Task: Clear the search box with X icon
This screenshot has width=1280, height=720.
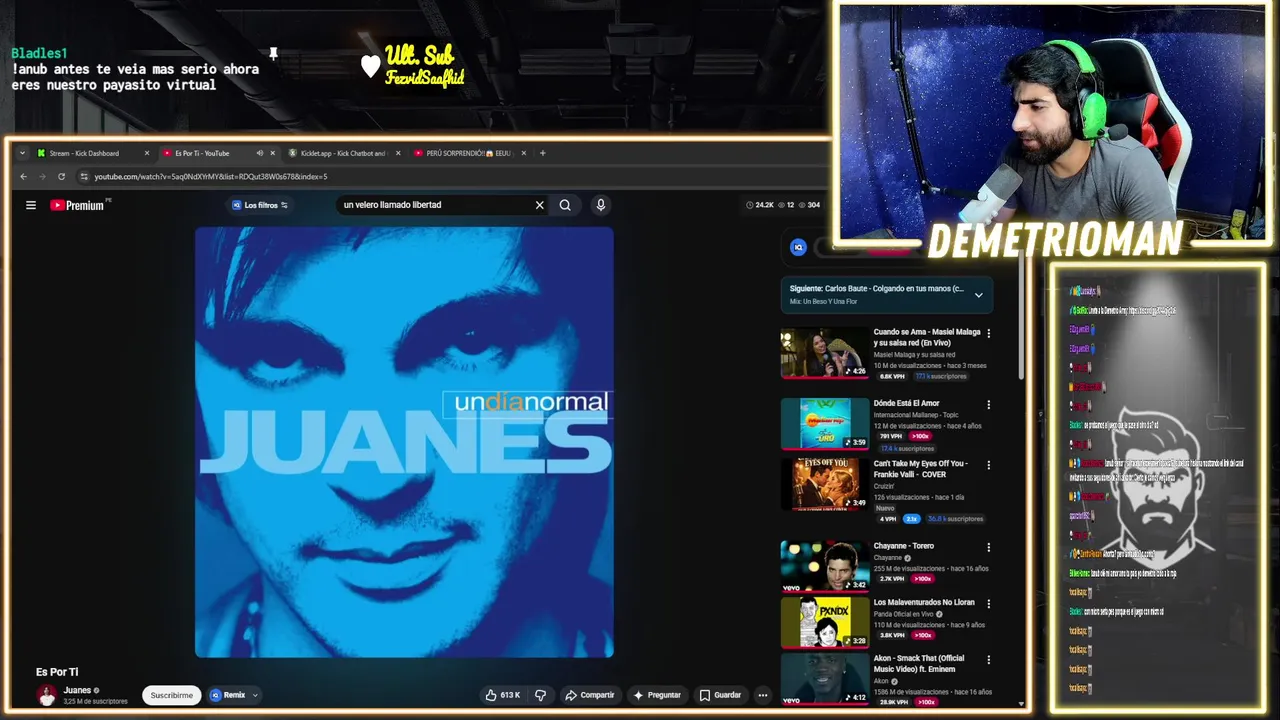Action: point(539,205)
